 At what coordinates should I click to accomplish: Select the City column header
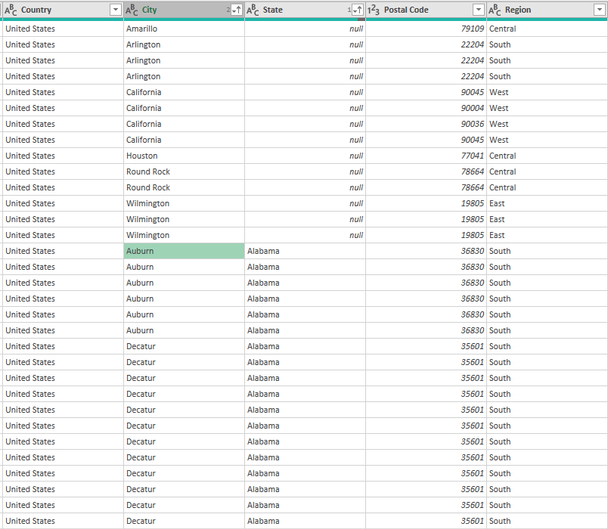click(184, 10)
